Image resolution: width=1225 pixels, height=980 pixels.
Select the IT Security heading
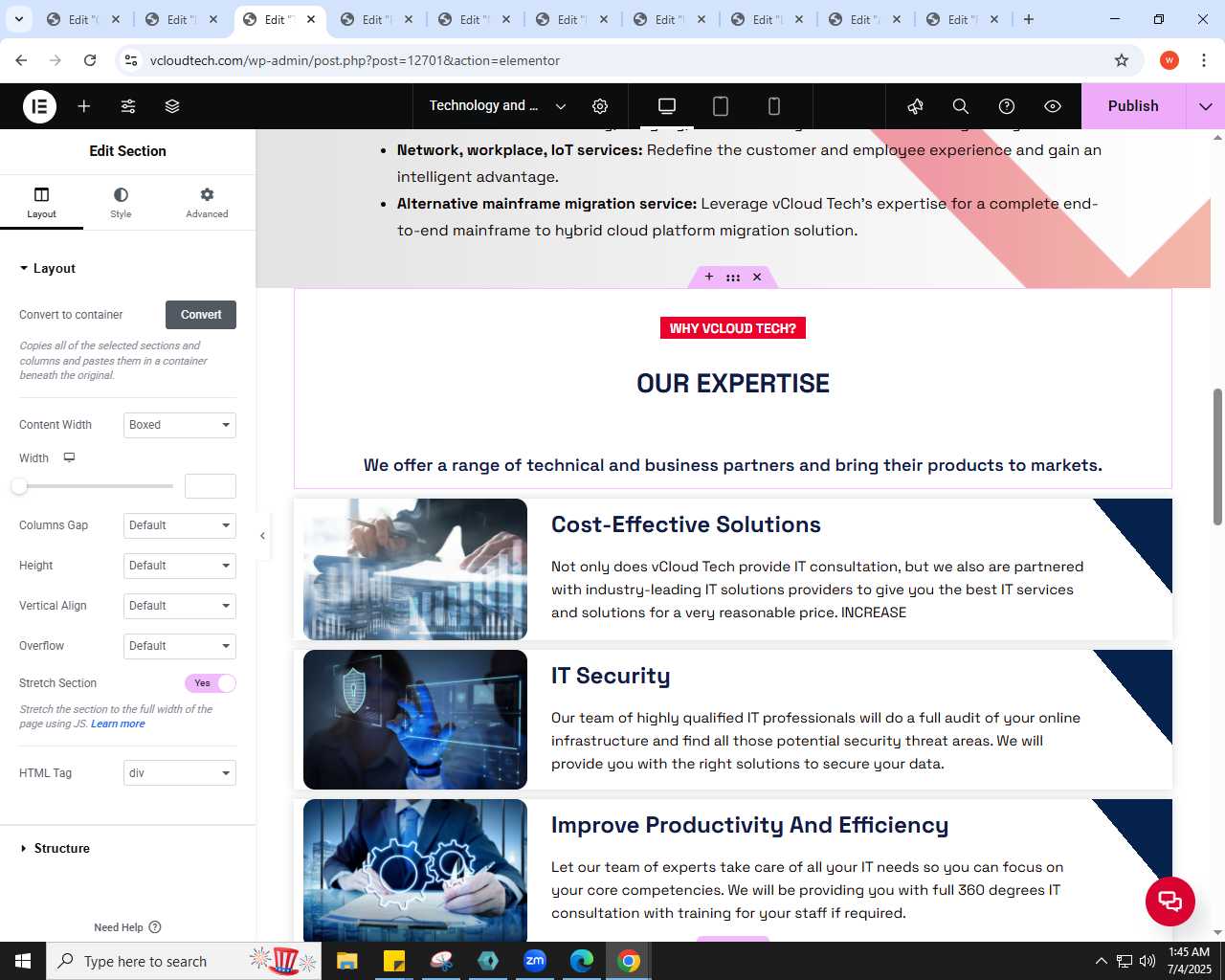[x=611, y=676]
